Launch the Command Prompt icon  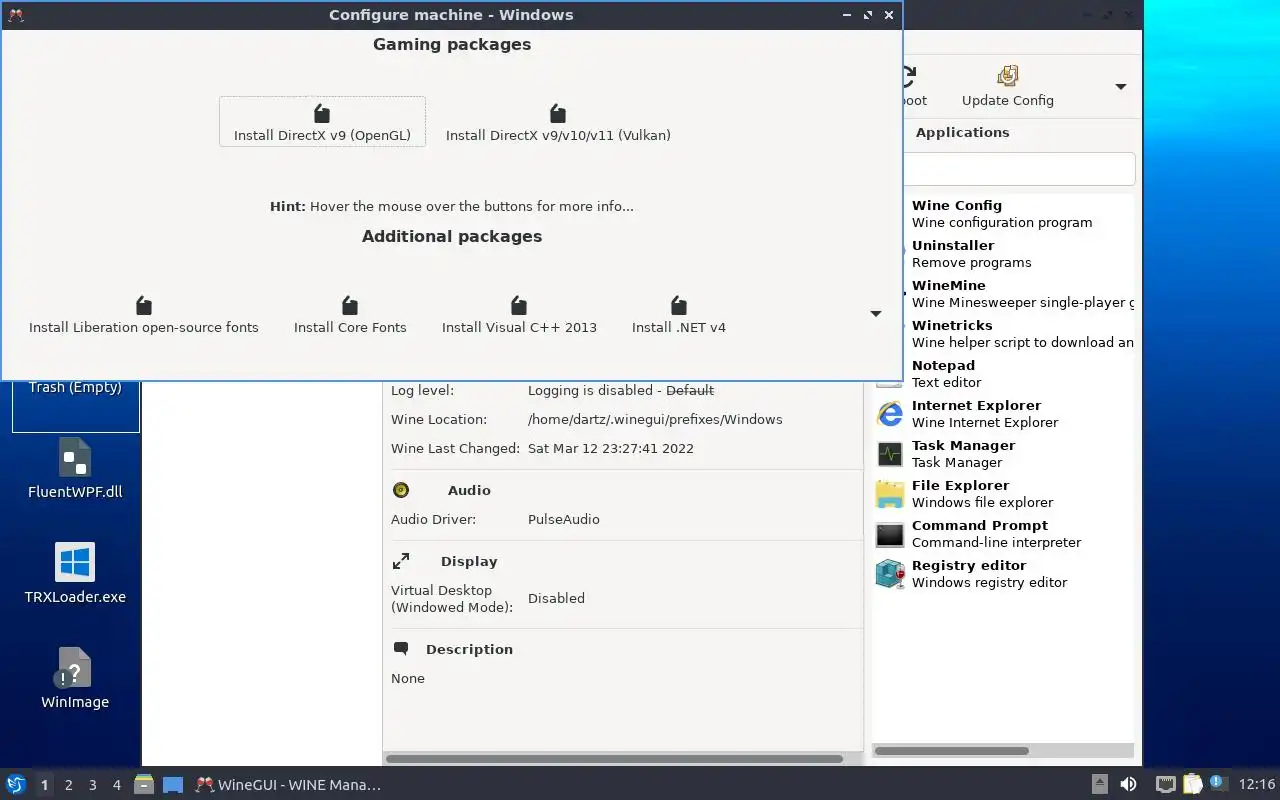[890, 533]
